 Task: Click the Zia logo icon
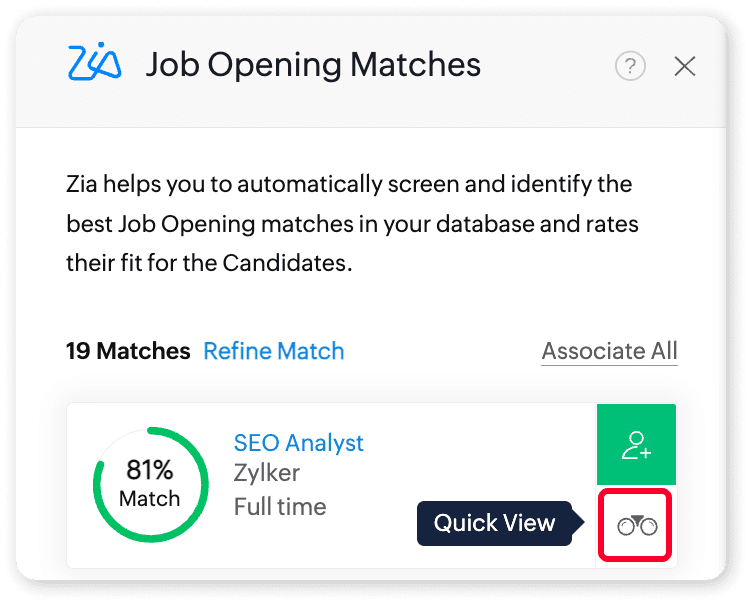pyautogui.click(x=94, y=63)
